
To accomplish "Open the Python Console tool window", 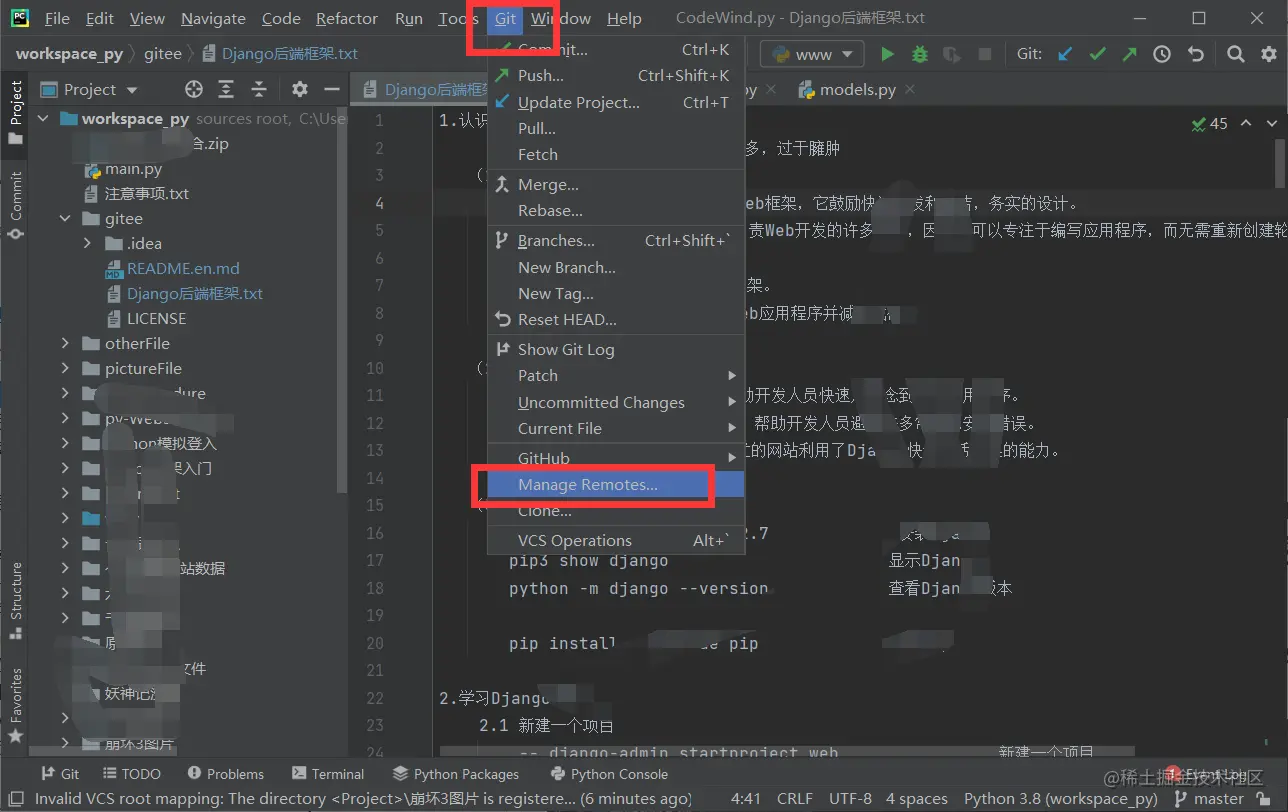I will point(609,774).
